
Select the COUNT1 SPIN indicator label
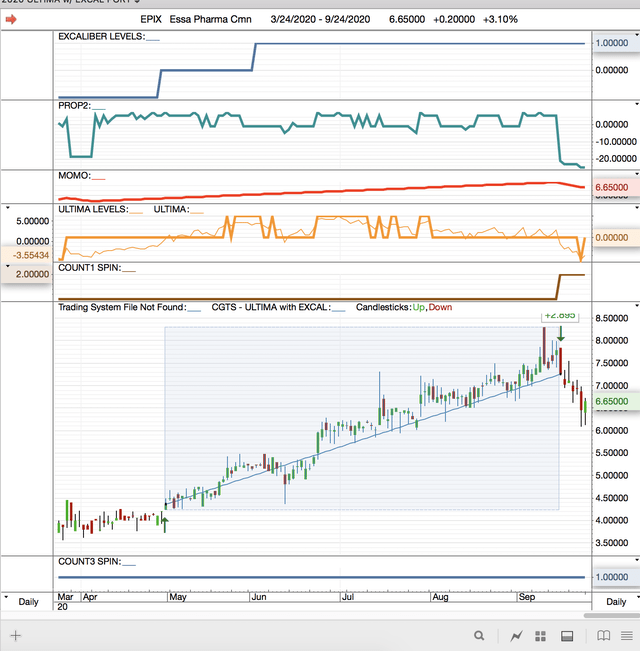pyautogui.click(x=90, y=268)
